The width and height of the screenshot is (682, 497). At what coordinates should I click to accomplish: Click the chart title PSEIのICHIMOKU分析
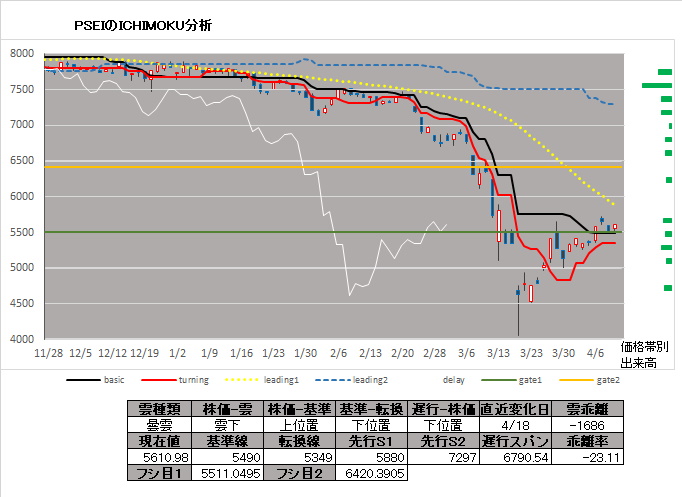143,26
